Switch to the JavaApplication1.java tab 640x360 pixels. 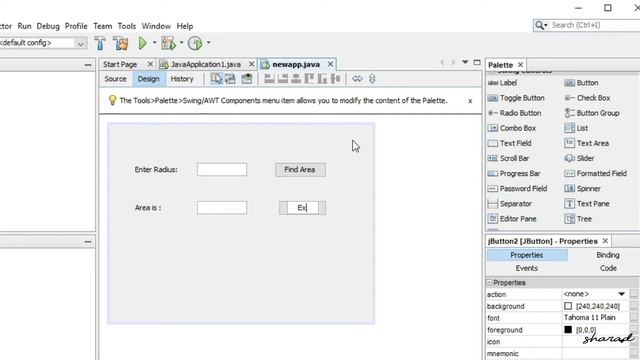206,64
